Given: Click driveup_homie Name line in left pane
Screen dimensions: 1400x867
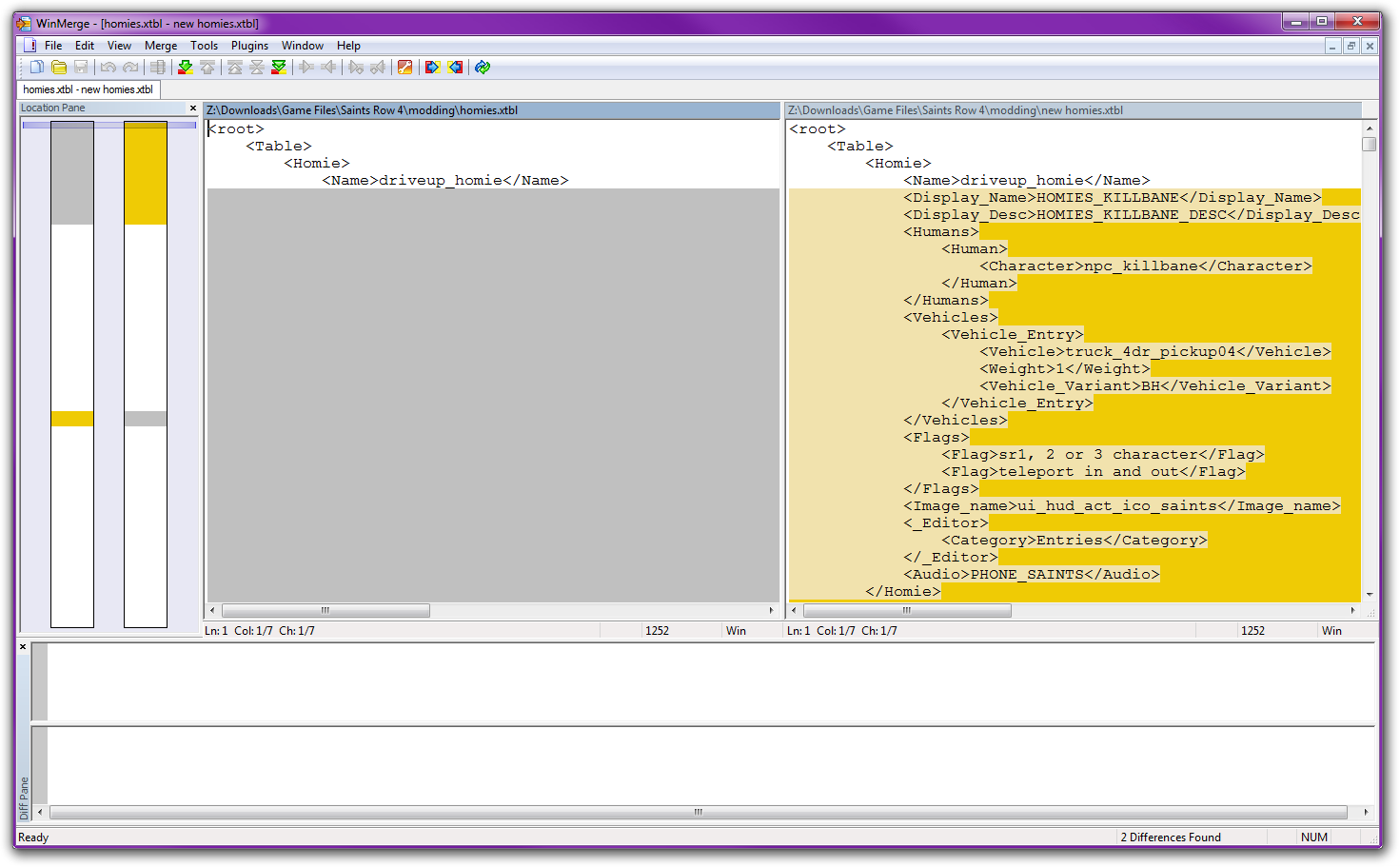Looking at the screenshot, I should click(x=444, y=181).
